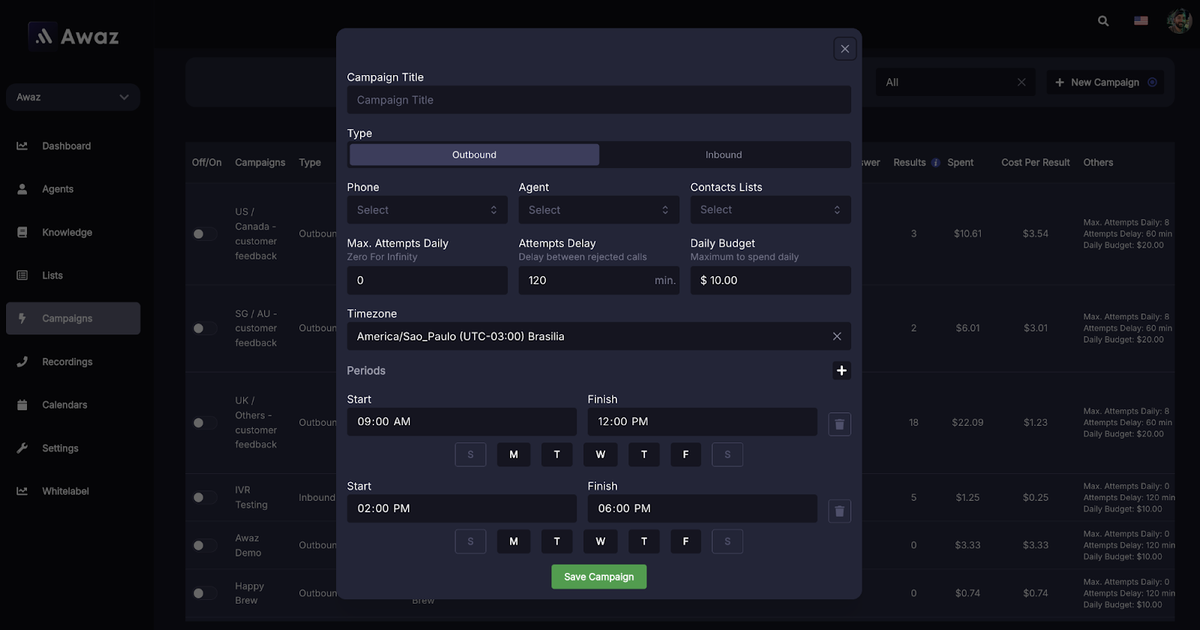Expand the Contacts Lists dropdown
The width and height of the screenshot is (1200, 630).
click(x=770, y=210)
